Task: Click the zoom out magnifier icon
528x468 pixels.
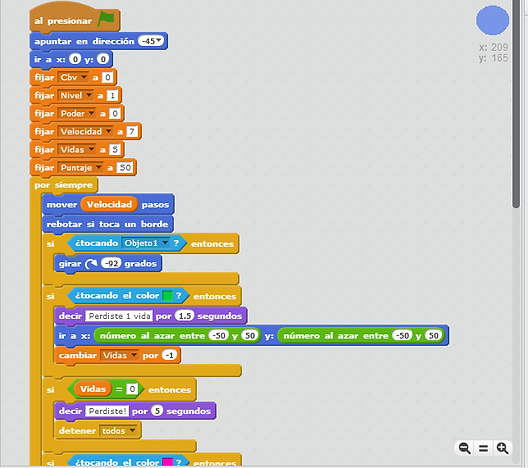Action: coord(465,448)
